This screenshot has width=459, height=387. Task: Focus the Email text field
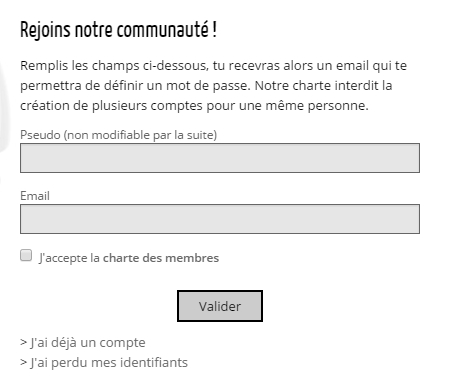pyautogui.click(x=220, y=219)
